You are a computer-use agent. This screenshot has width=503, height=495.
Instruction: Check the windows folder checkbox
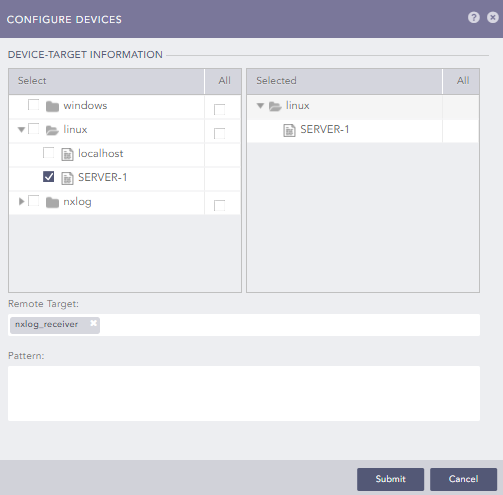(34, 105)
